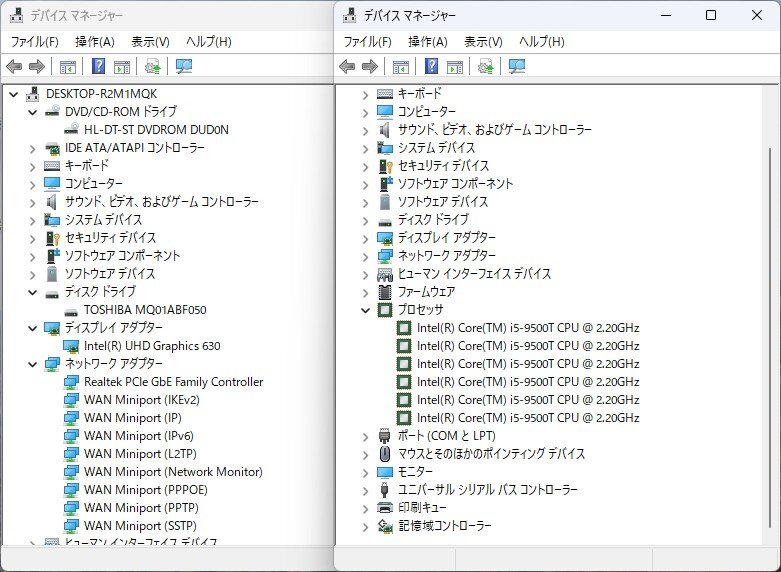Open ヘルプ(H) menu in left window
This screenshot has width=781, height=572.
tap(209, 41)
